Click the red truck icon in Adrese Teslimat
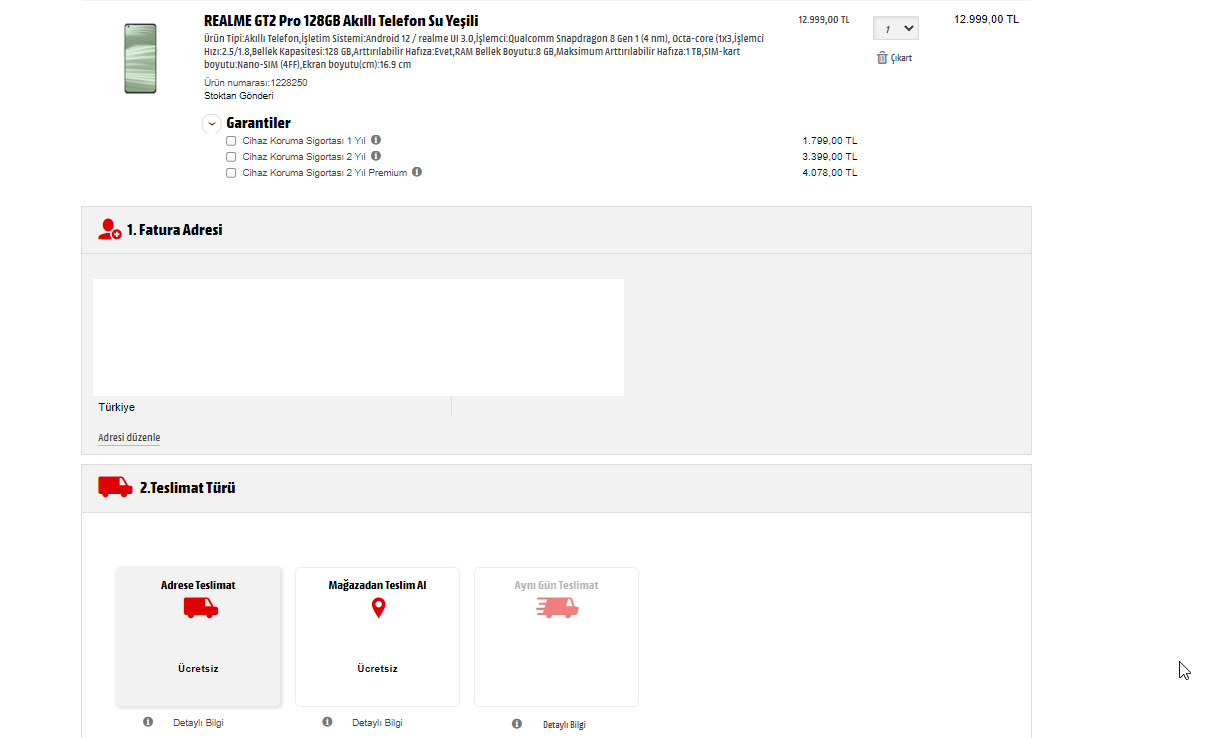The width and height of the screenshot is (1209, 738). 200,608
